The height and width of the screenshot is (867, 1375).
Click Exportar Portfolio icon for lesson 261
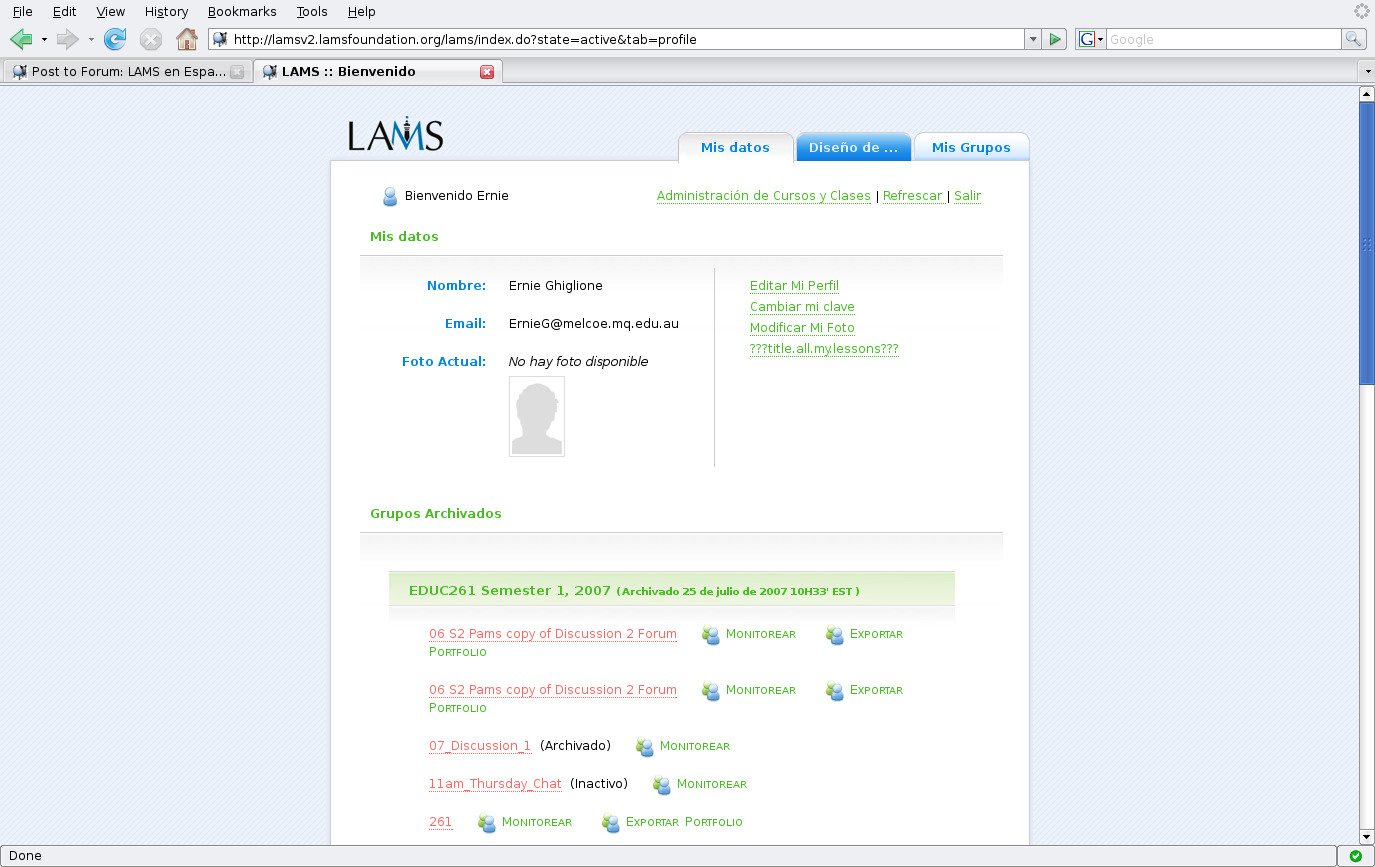[x=611, y=823]
